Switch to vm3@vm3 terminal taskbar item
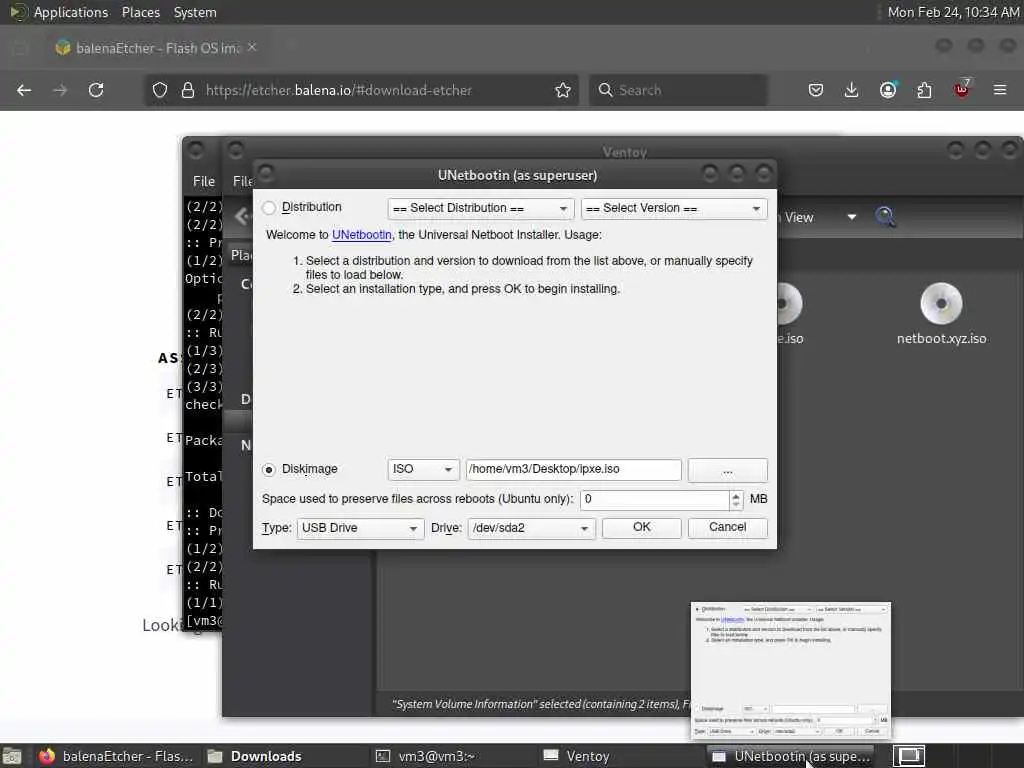The height and width of the screenshot is (768, 1024). point(426,756)
